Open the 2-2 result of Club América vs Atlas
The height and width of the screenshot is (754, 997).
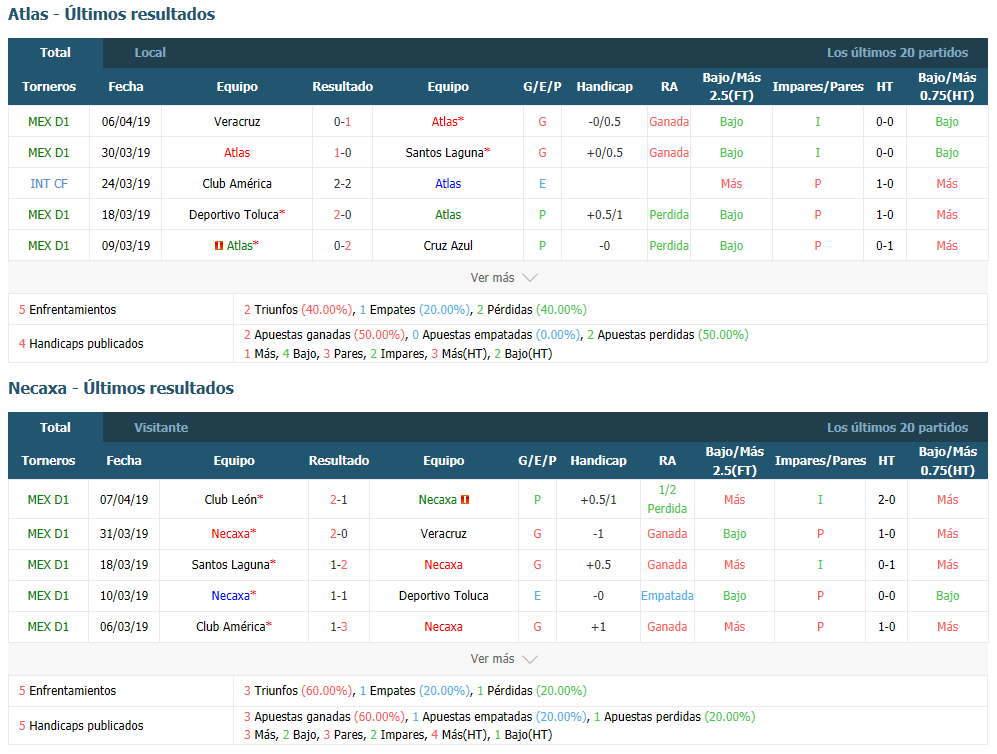343,184
